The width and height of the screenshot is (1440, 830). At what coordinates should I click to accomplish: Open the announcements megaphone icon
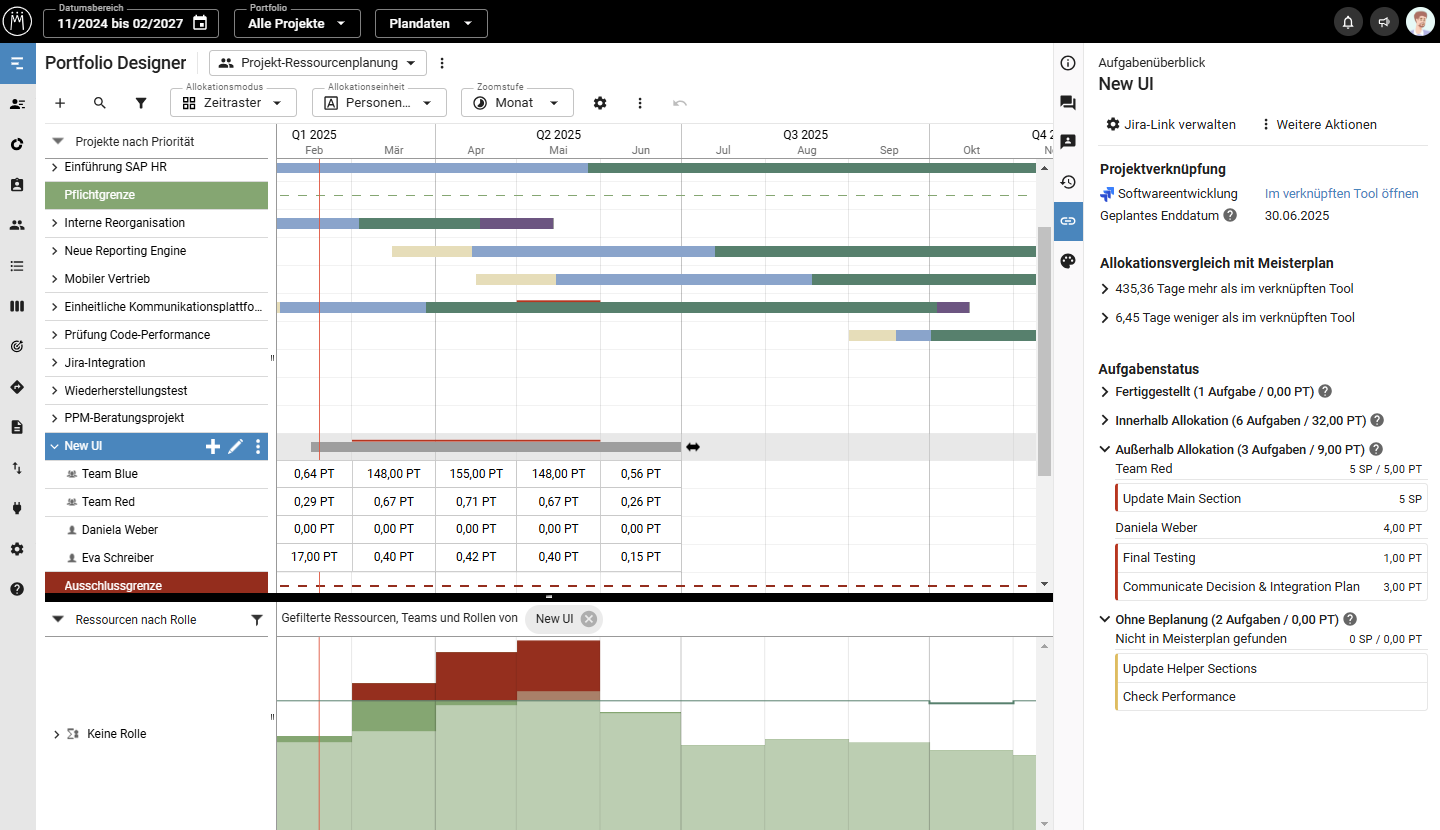click(1384, 22)
